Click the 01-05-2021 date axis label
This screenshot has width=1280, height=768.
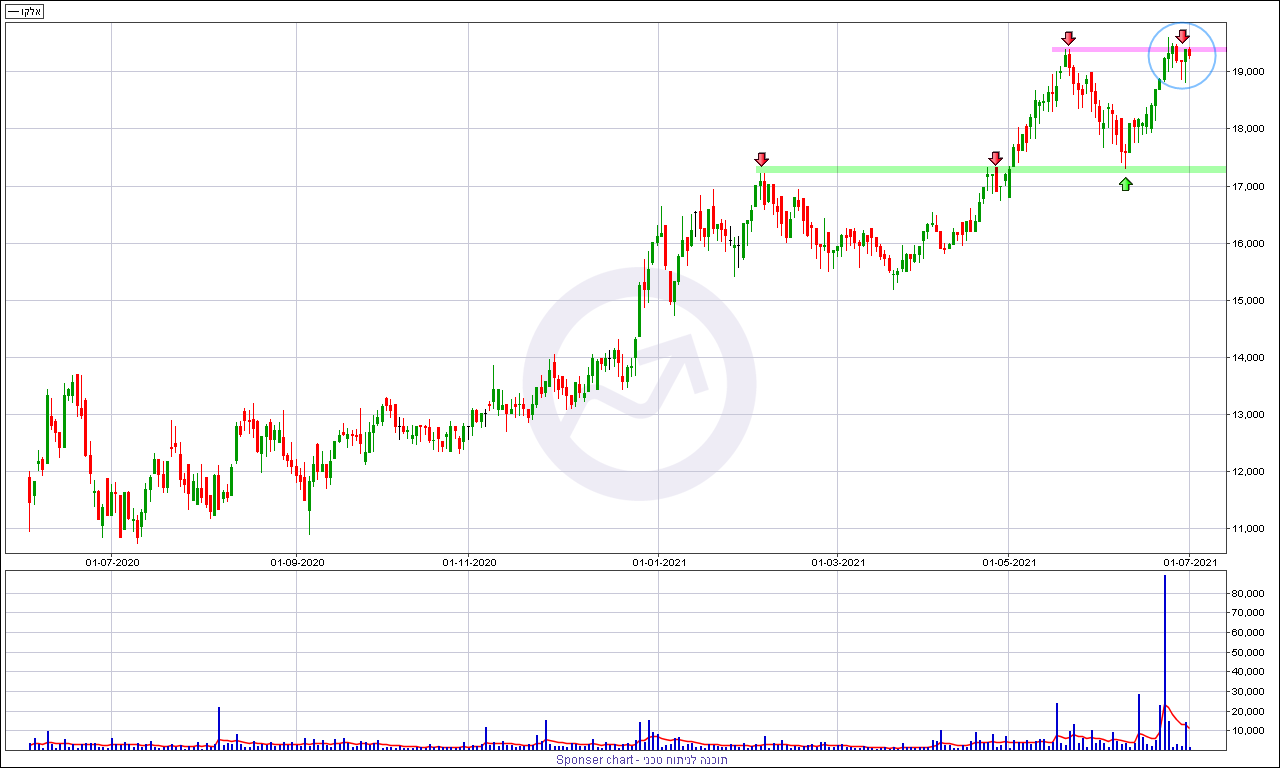coord(1009,563)
